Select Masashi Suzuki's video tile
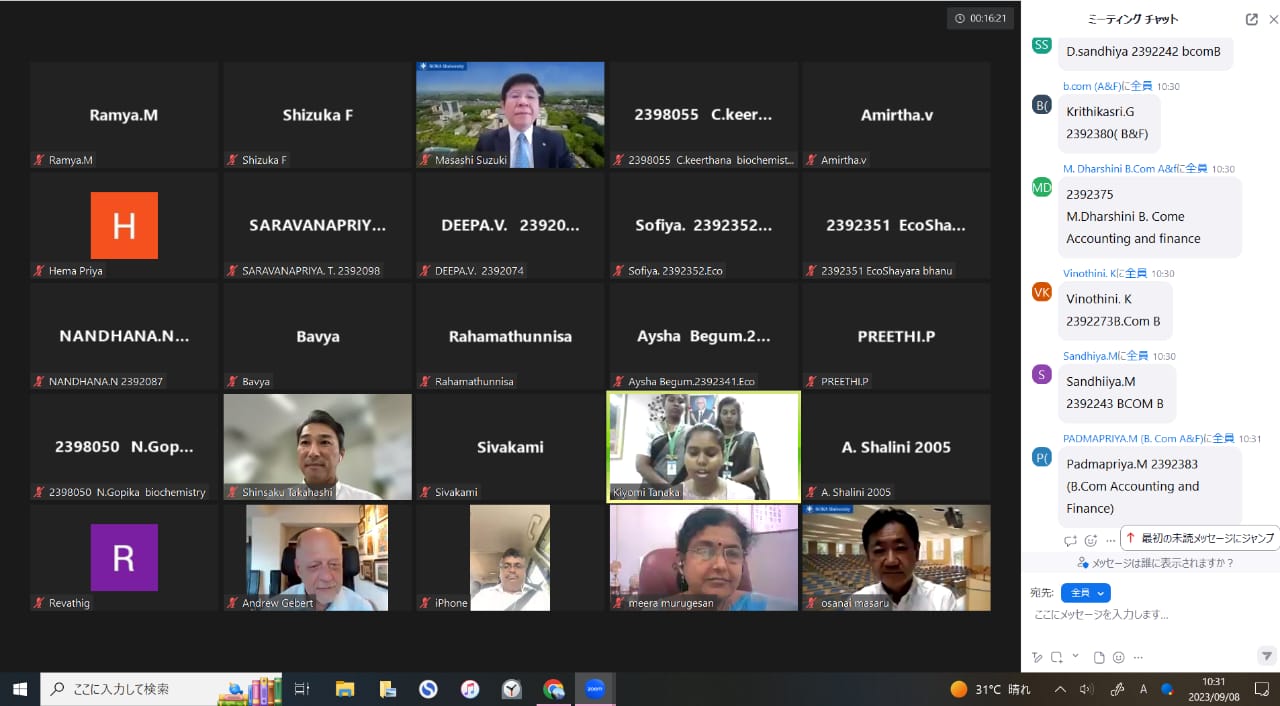The image size is (1280, 706). [510, 114]
